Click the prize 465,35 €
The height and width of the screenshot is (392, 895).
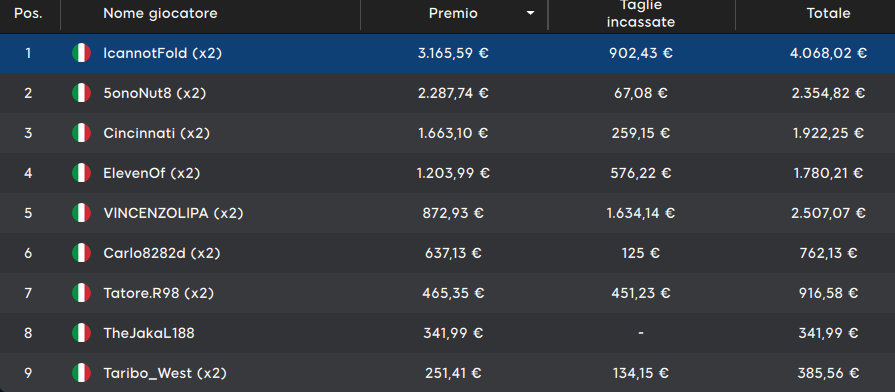[453, 293]
